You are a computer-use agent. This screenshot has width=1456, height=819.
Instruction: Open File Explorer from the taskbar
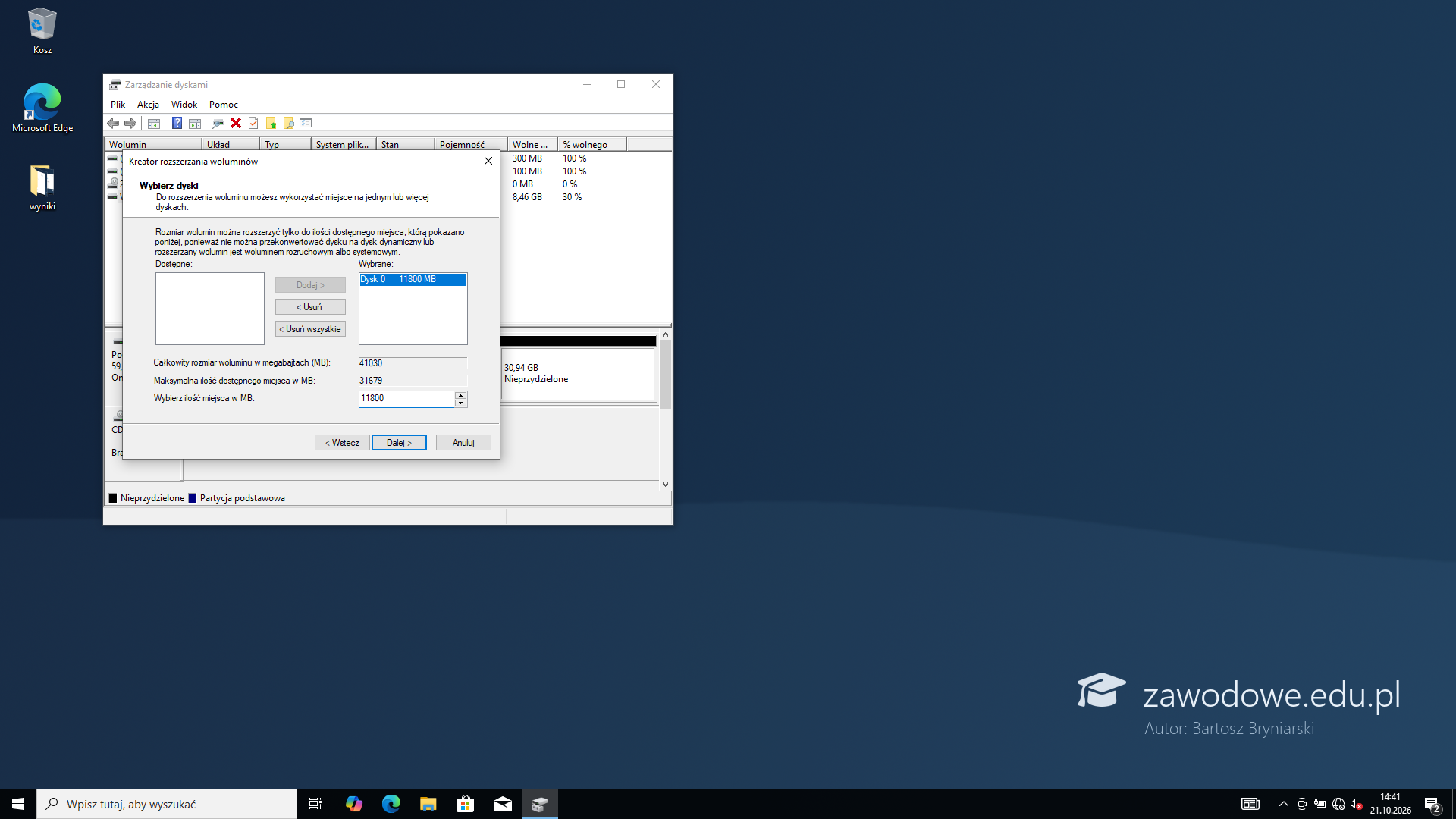(x=428, y=804)
